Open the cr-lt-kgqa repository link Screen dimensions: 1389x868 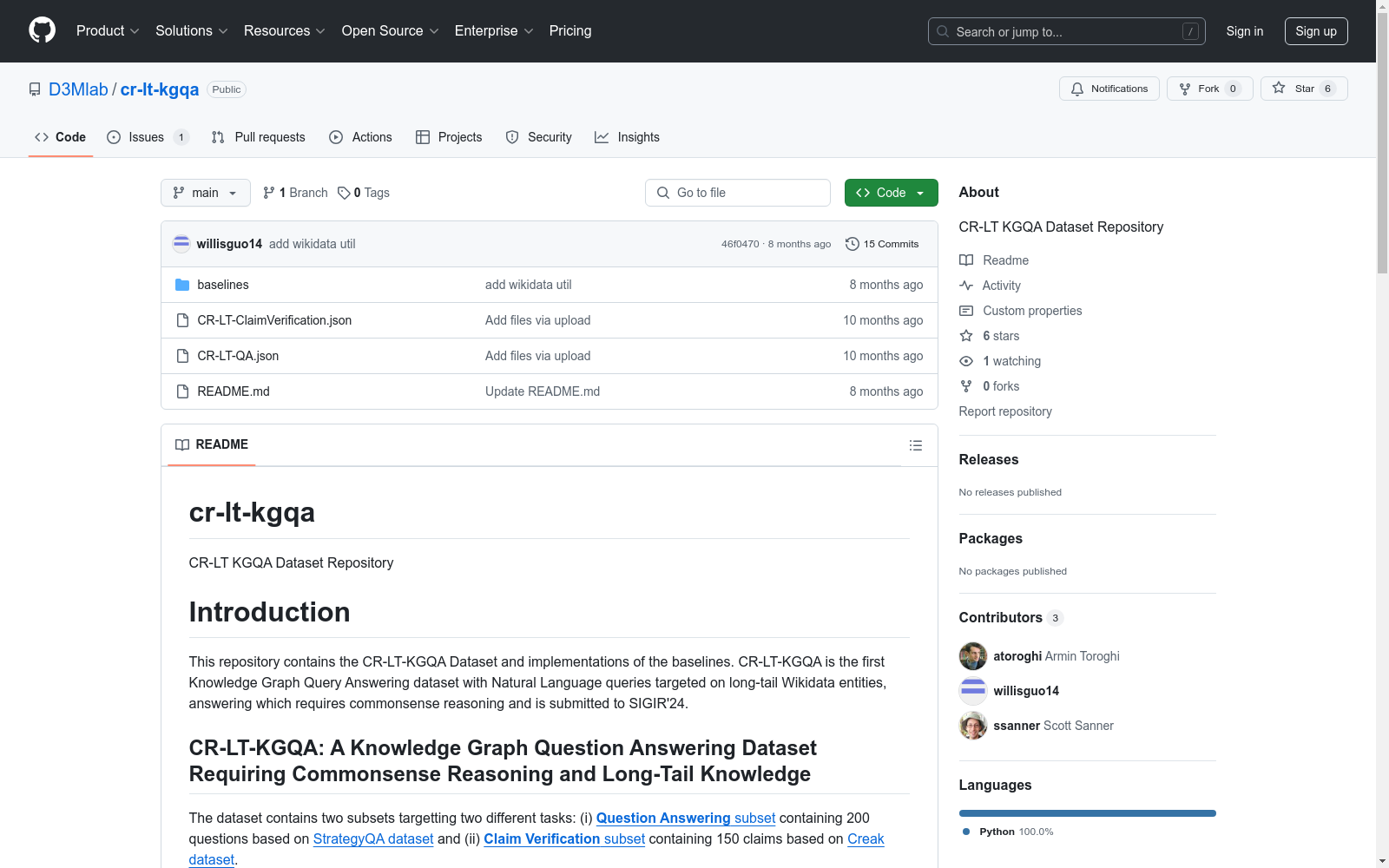click(x=160, y=89)
